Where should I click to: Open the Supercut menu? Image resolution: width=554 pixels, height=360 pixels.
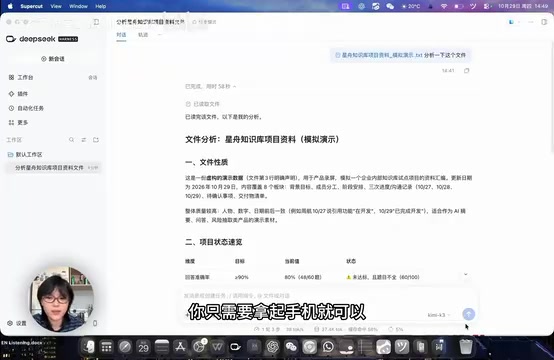click(x=31, y=6)
